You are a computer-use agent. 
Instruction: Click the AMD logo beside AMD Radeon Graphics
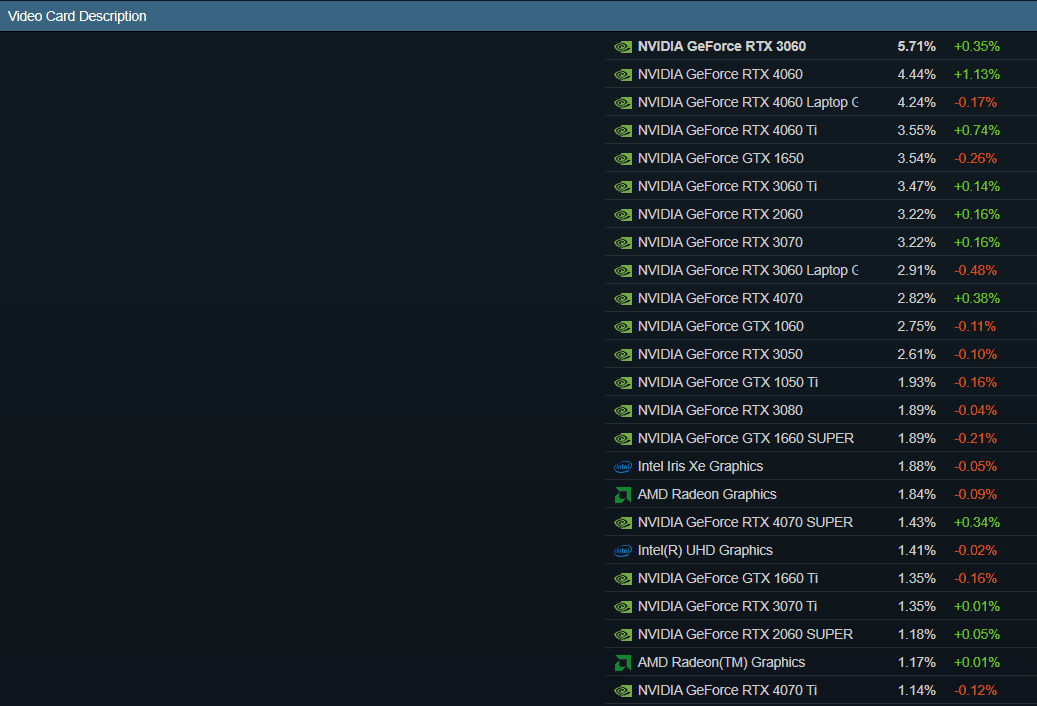[x=622, y=494]
